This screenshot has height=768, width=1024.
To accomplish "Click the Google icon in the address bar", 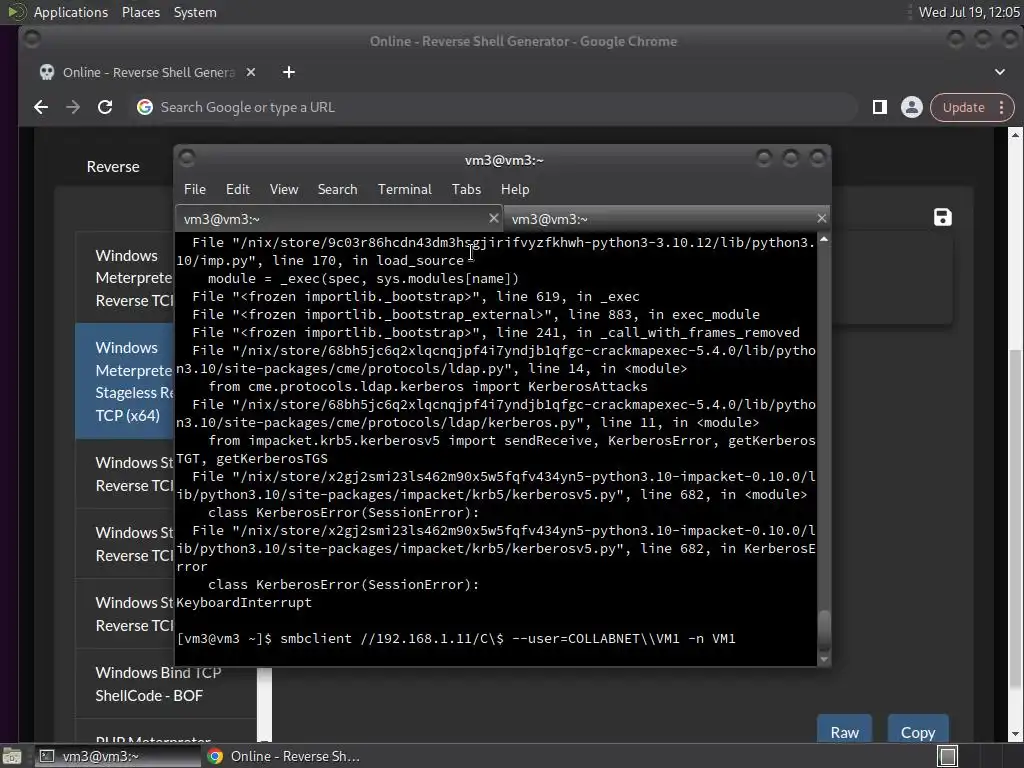I will pos(145,107).
